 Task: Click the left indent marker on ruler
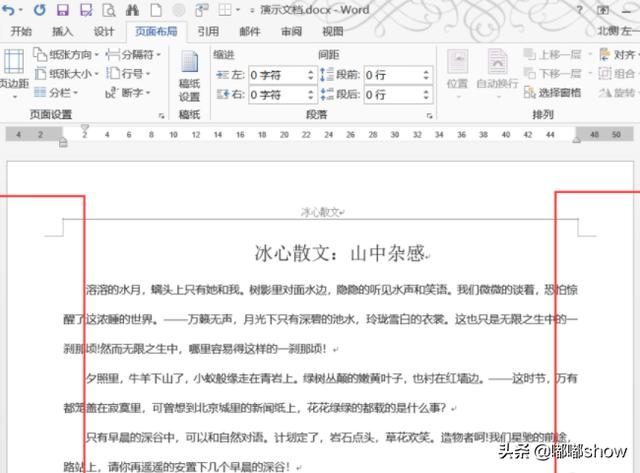pyautogui.click(x=63, y=142)
